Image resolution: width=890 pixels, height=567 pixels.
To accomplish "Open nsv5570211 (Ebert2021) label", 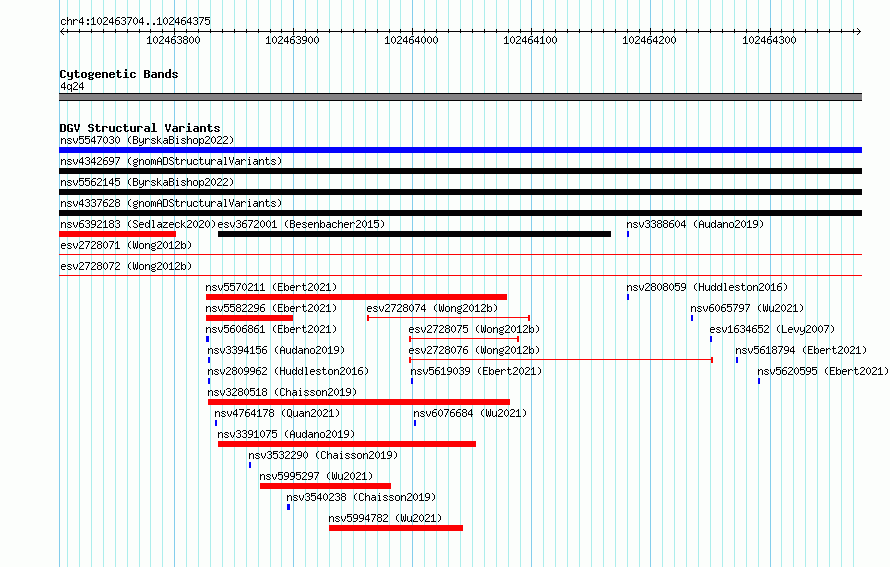I will (271, 287).
